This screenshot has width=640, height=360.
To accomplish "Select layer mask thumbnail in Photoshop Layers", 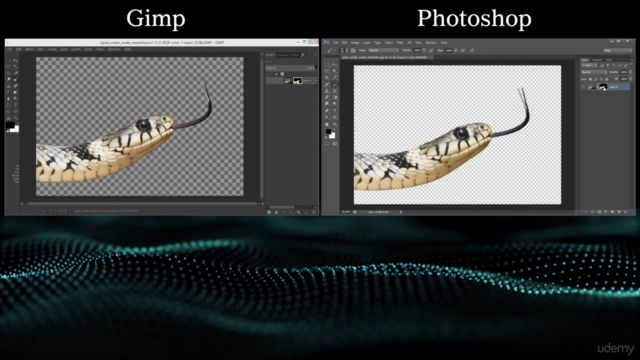I will click(603, 87).
